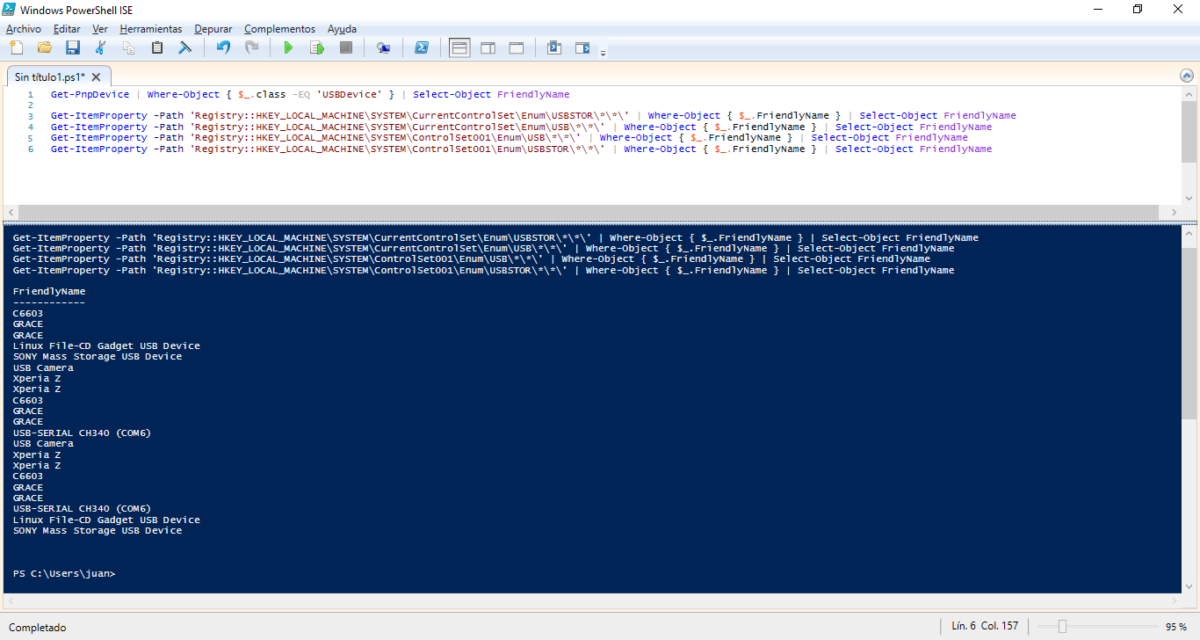Image resolution: width=1200 pixels, height=640 pixels.
Task: Open a script file with folder icon
Action: point(44,47)
